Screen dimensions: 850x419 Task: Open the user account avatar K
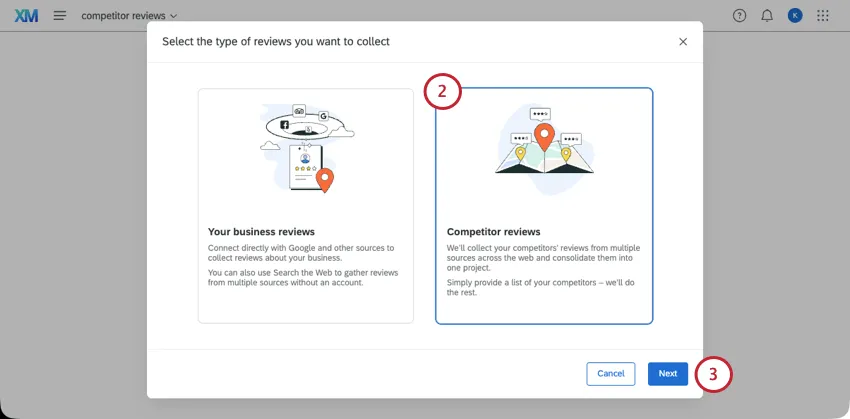tap(795, 16)
